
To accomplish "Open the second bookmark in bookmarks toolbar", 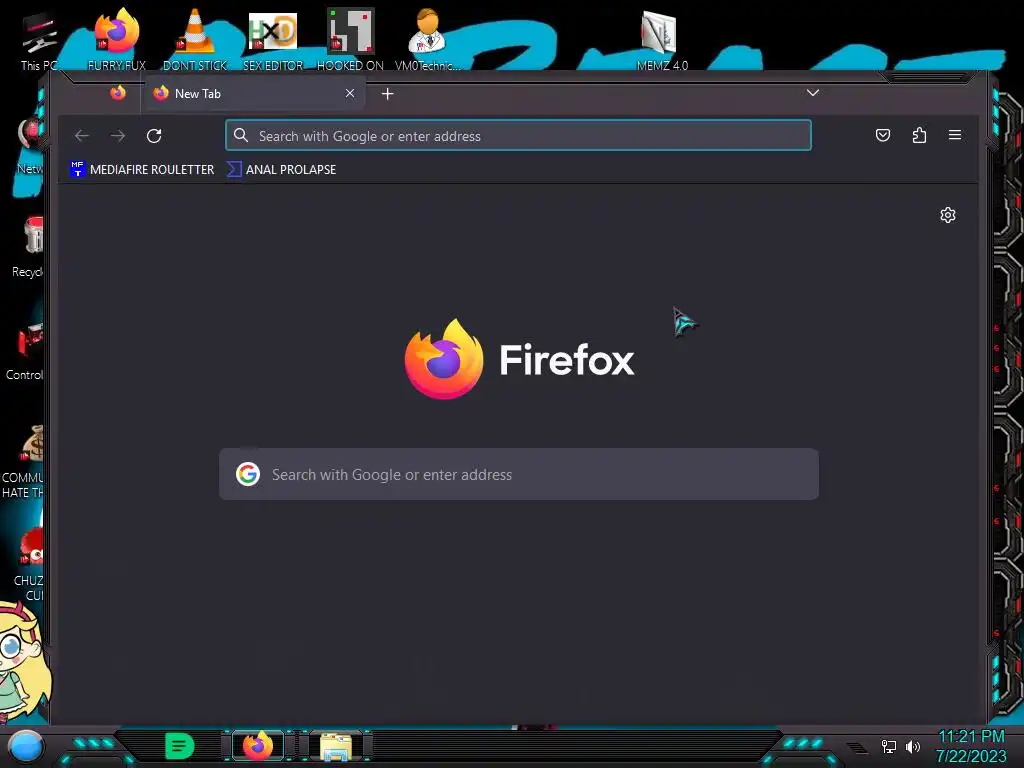I will click(281, 169).
